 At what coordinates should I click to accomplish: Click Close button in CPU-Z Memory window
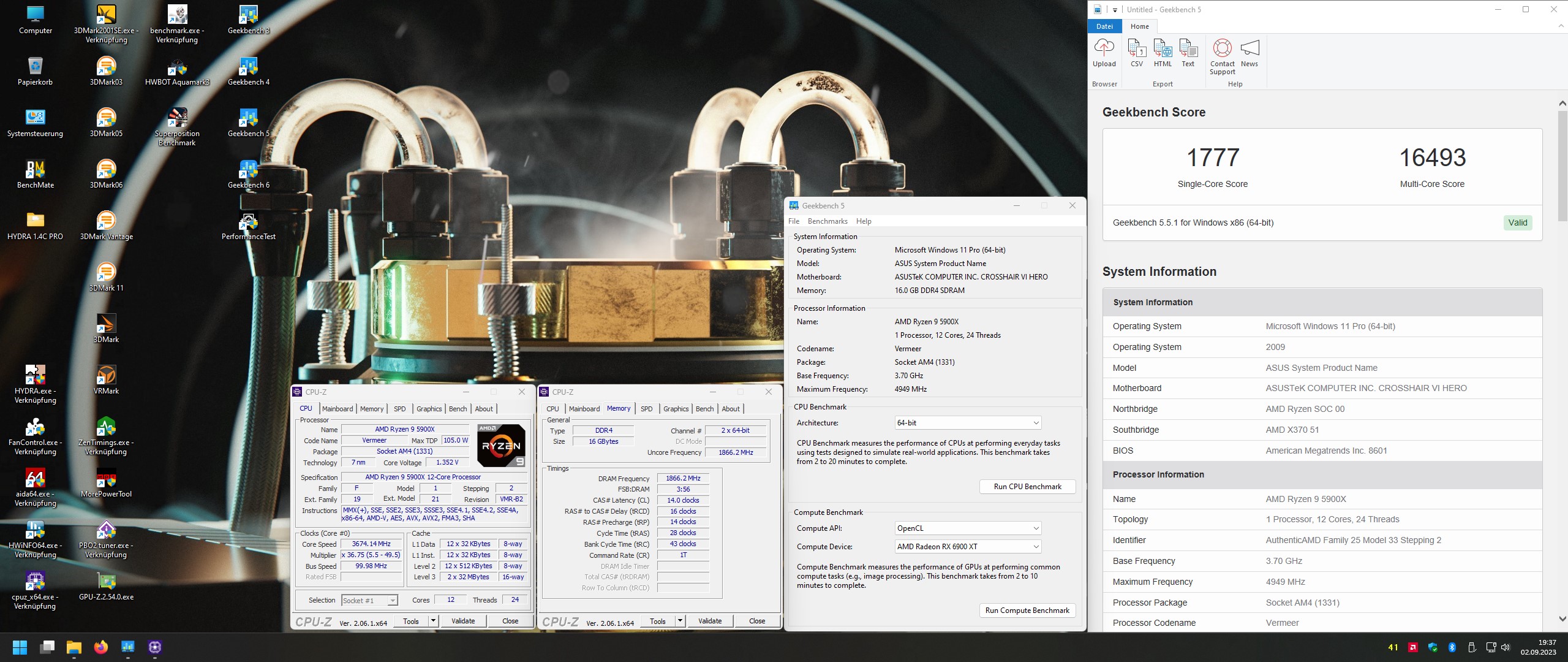pos(757,621)
